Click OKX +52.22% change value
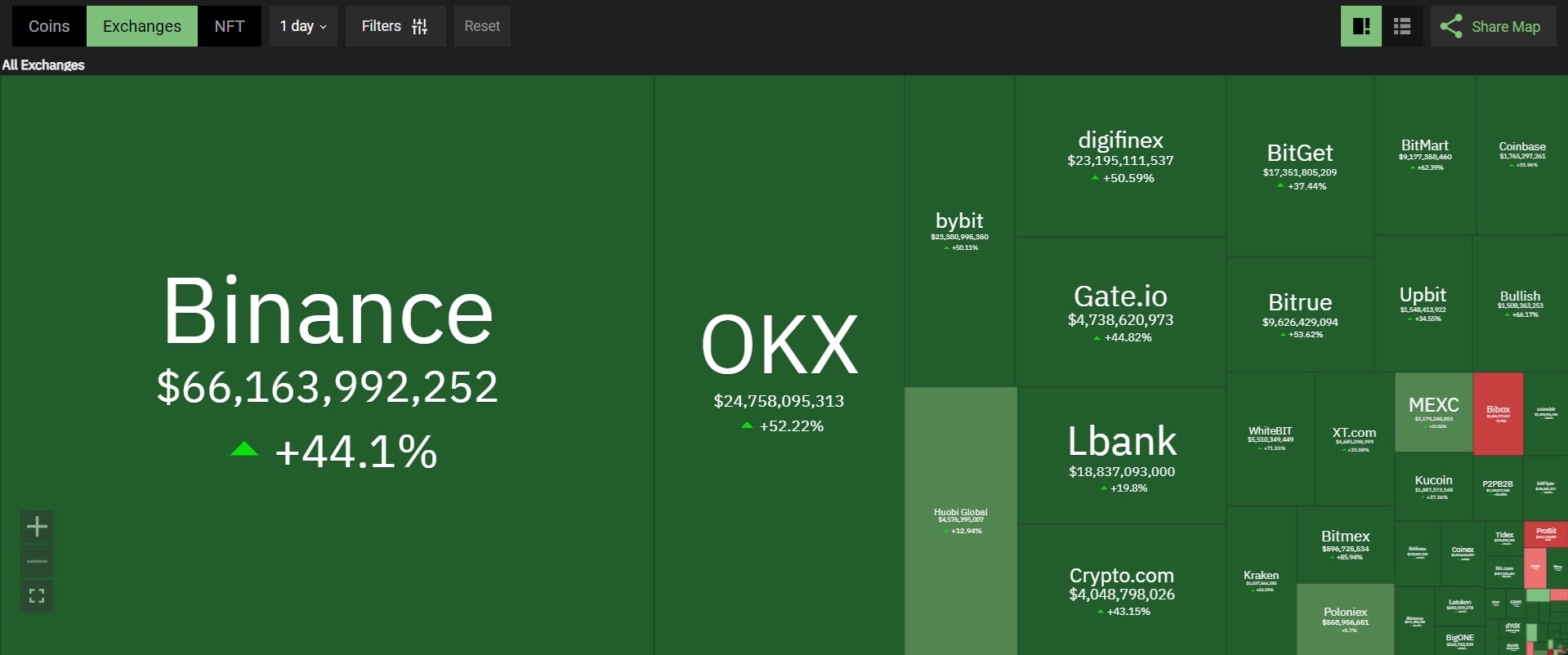The image size is (1568, 655). [791, 426]
